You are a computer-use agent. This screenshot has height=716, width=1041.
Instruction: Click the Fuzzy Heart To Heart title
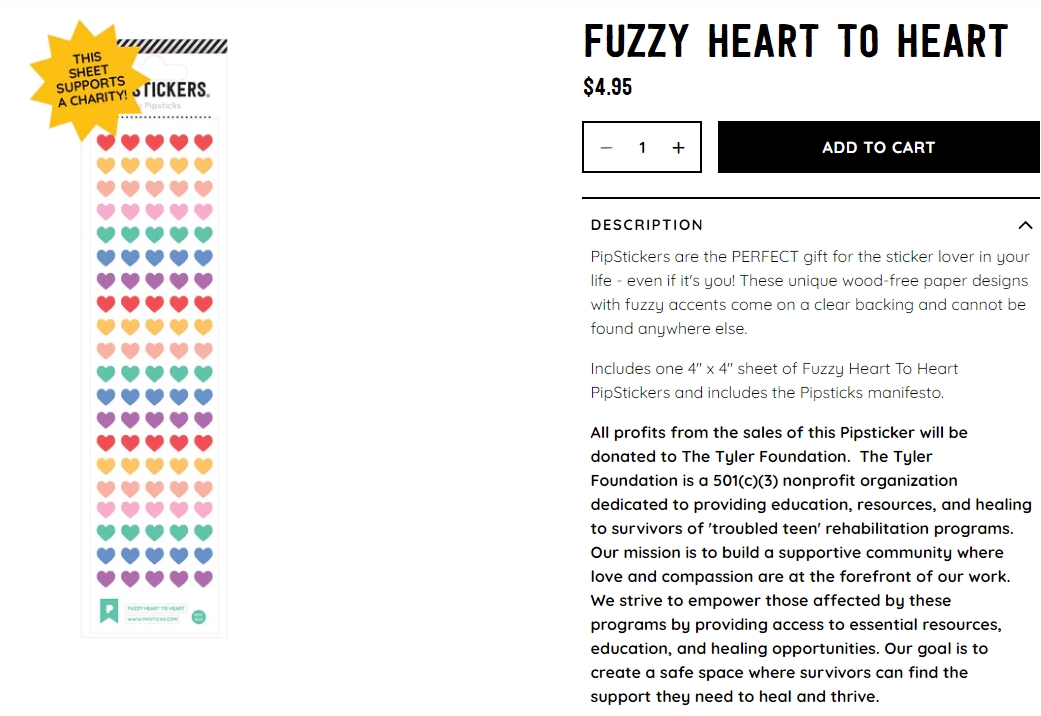pos(796,41)
